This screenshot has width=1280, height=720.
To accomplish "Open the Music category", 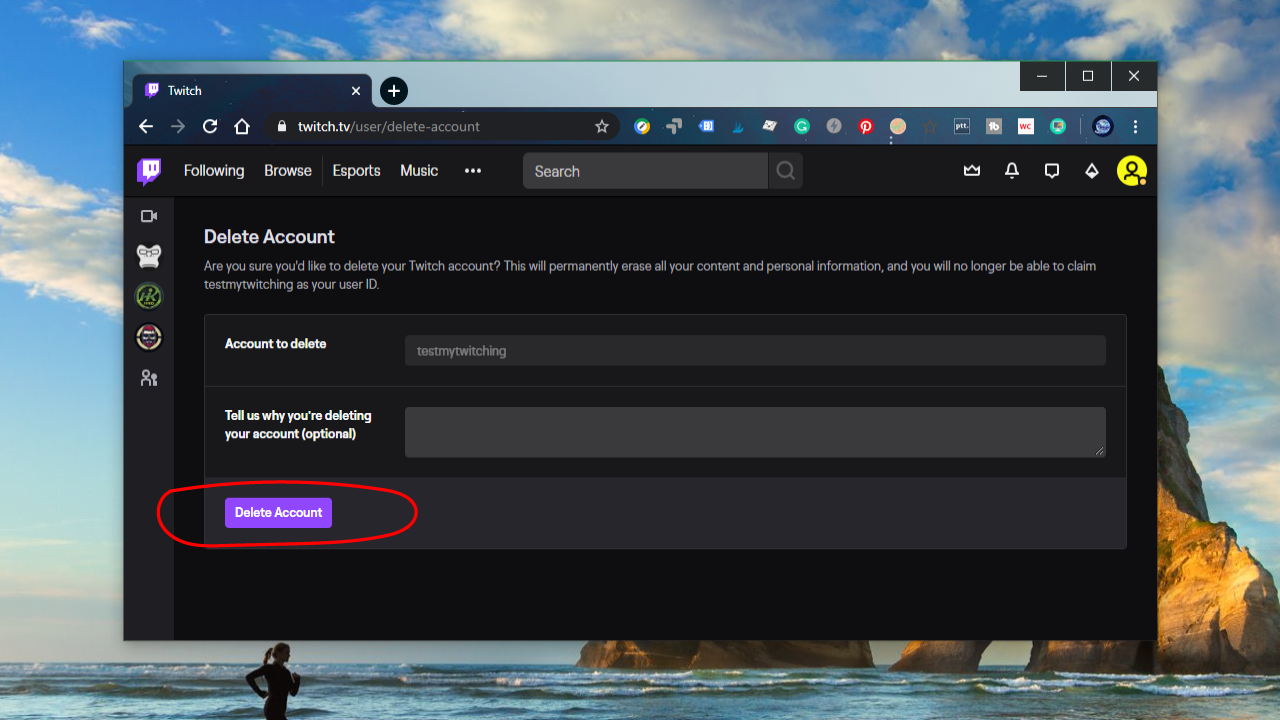I will 419,171.
